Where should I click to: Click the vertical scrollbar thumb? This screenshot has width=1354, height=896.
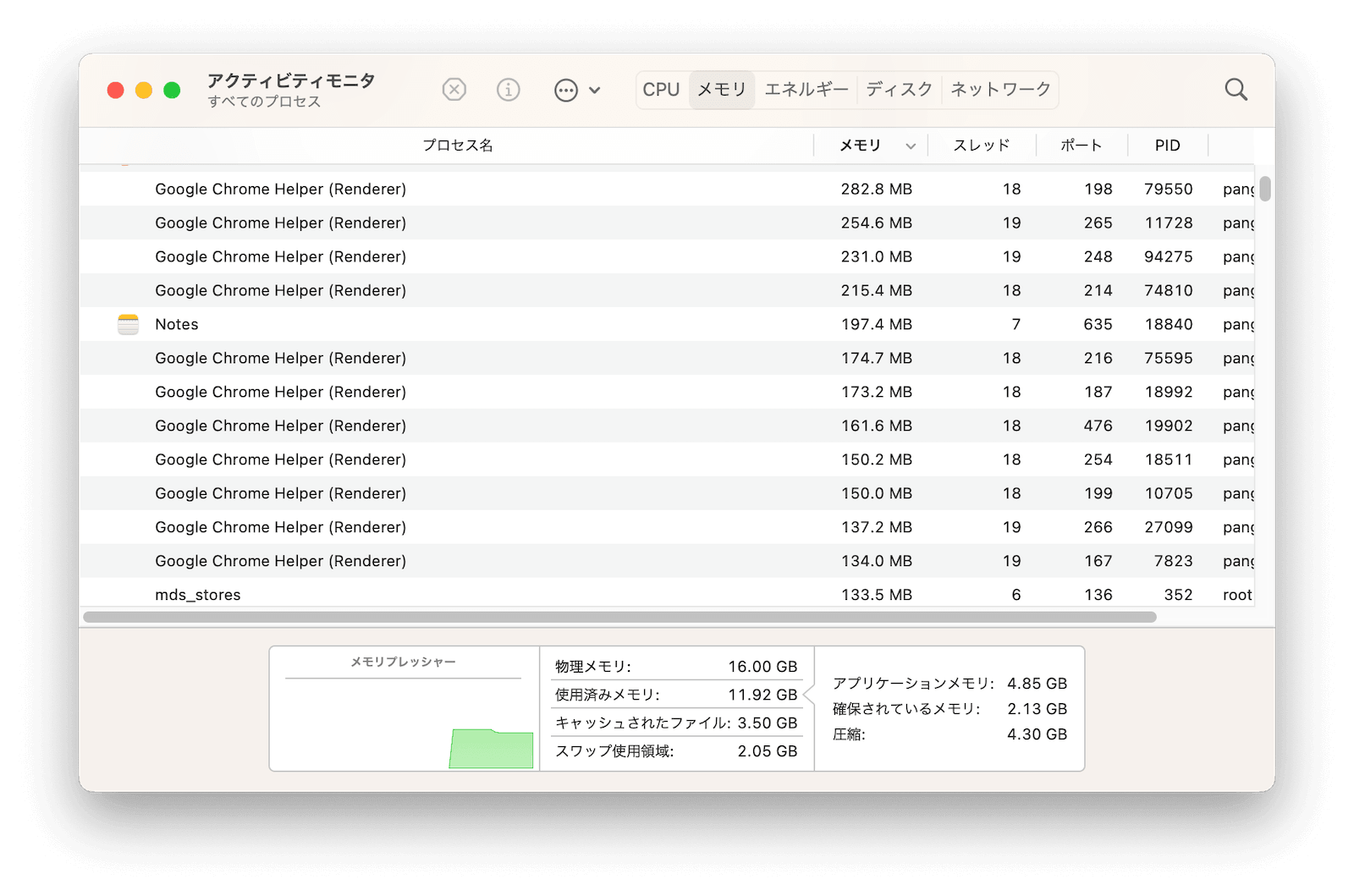point(1265,189)
